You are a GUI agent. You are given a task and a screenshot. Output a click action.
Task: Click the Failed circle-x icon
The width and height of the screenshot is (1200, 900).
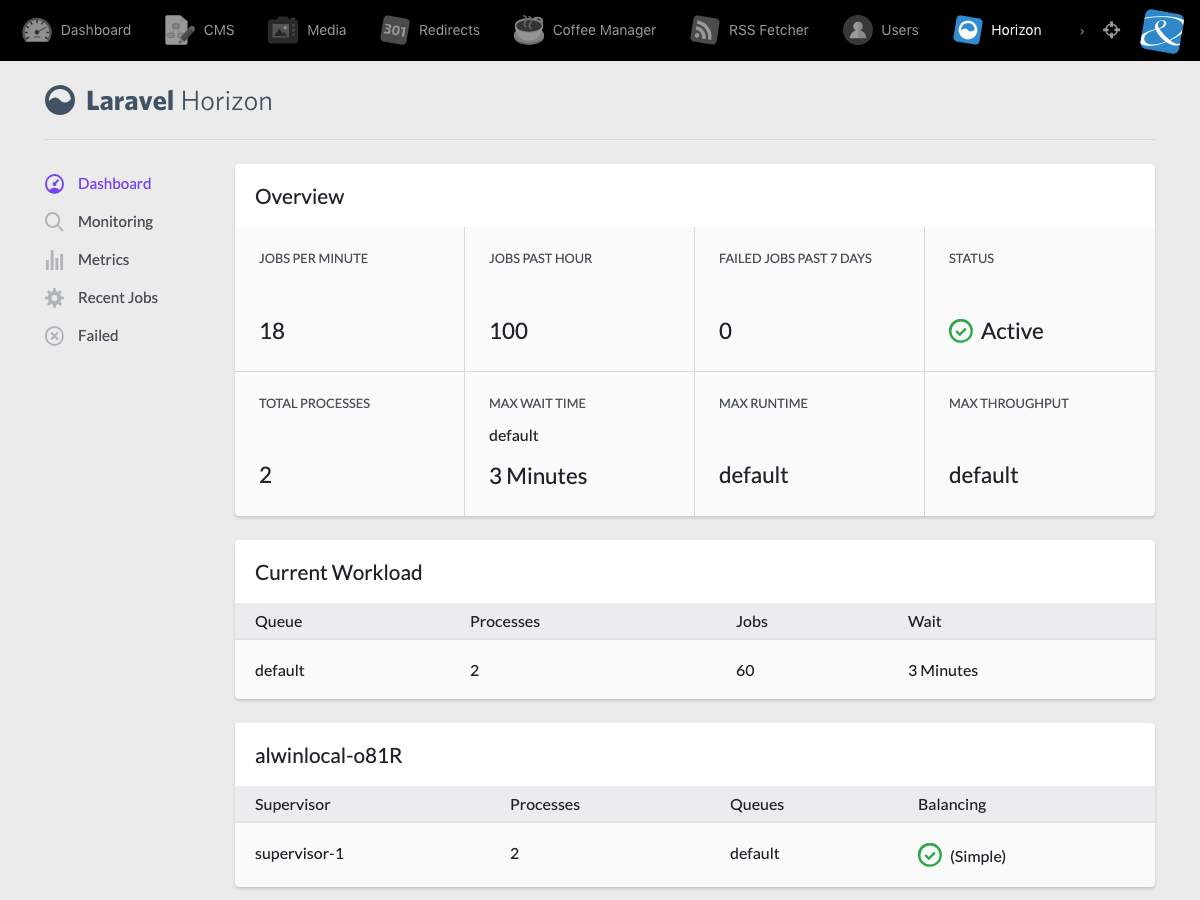[55, 336]
